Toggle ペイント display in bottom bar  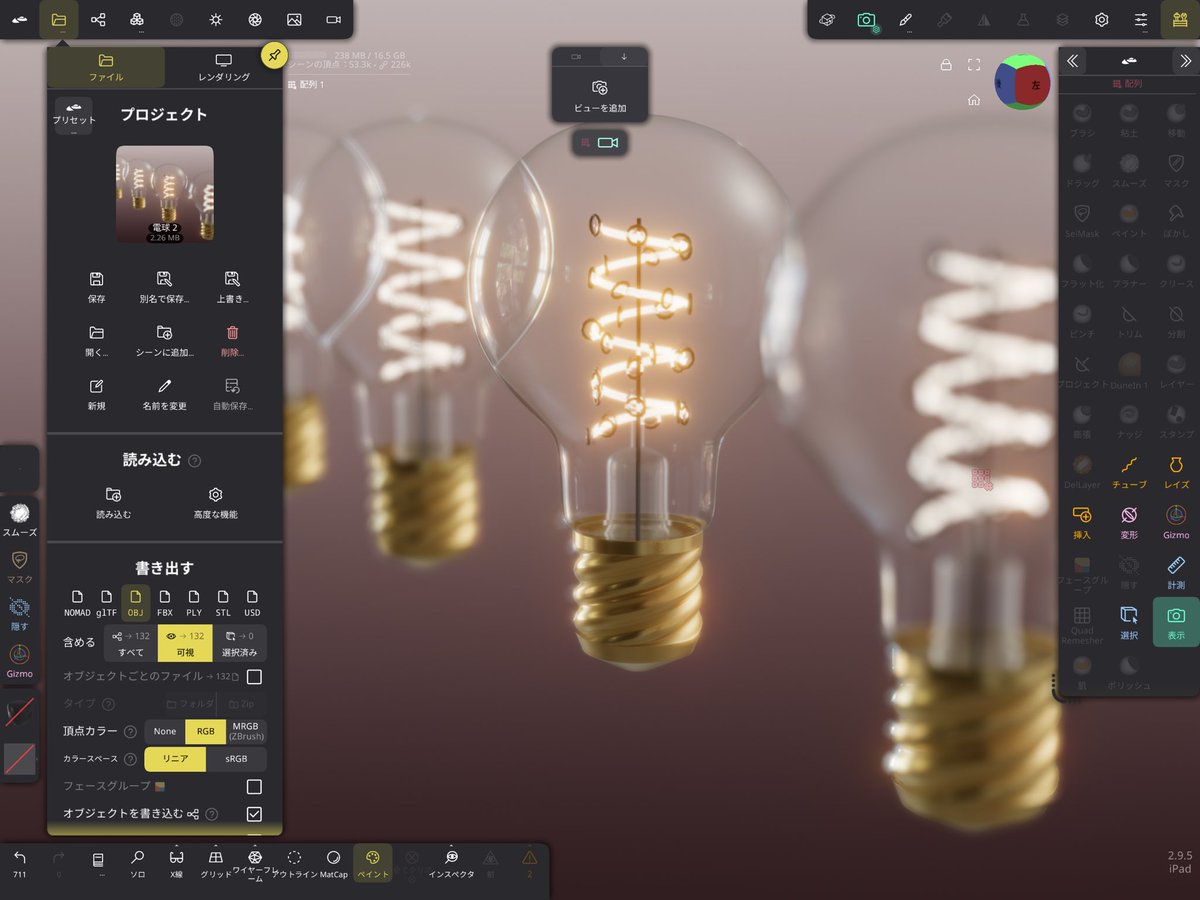373,863
